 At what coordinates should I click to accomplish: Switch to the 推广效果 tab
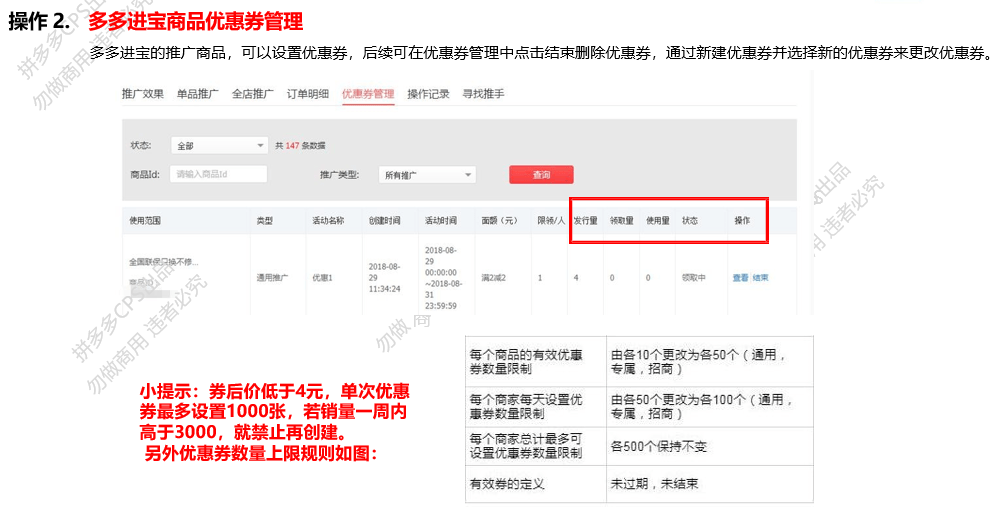pos(142,94)
